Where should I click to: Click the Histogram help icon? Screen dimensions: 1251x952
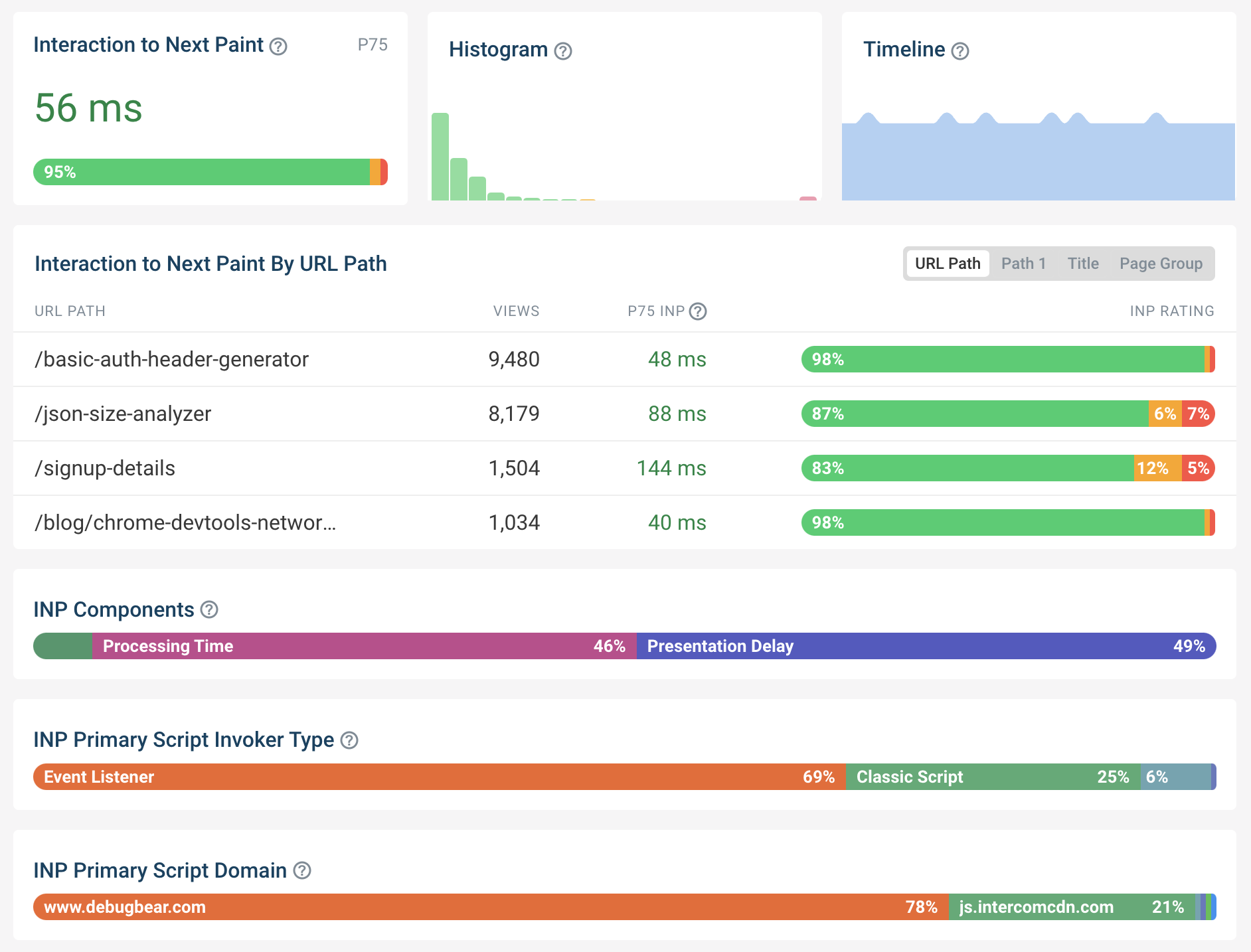click(563, 51)
